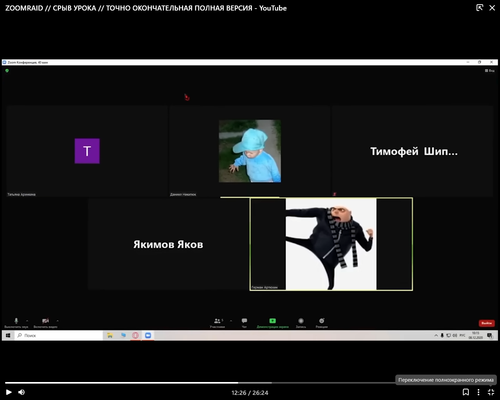Viewport: 500px width, 400px height.
Task: Close the video player overlay
Action: click(492, 8)
